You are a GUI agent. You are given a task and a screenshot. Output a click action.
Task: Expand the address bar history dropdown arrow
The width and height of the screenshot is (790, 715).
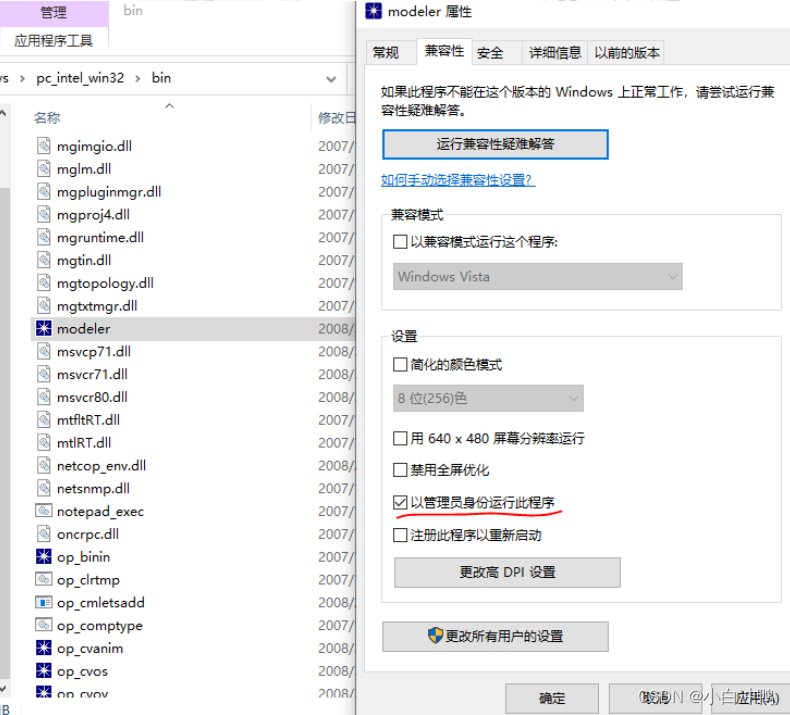331,79
